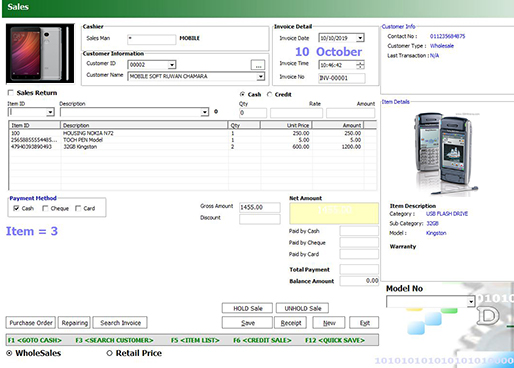
Task: Click F6 CREDIT SALE shortcut label
Action: pyautogui.click(x=262, y=340)
